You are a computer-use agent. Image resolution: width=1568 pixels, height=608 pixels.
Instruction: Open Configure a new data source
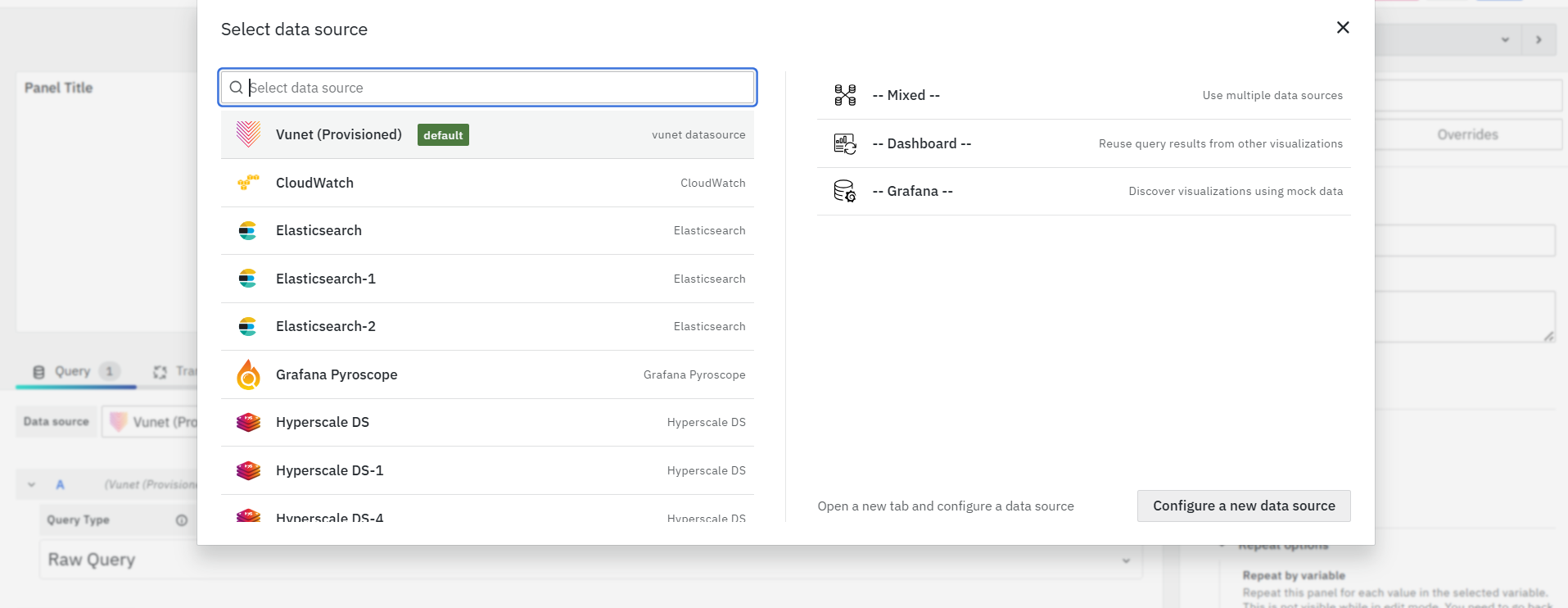pos(1244,506)
